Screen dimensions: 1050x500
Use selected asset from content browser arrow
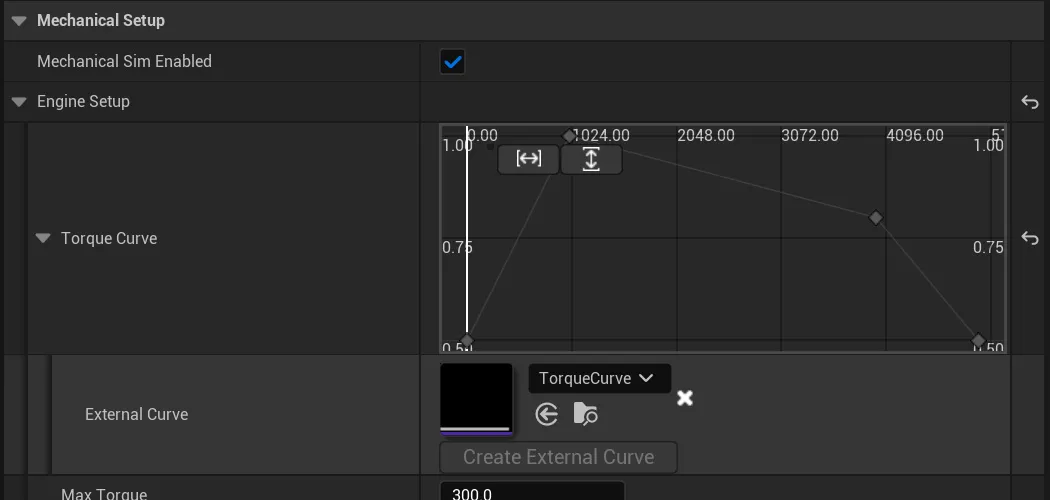click(546, 414)
